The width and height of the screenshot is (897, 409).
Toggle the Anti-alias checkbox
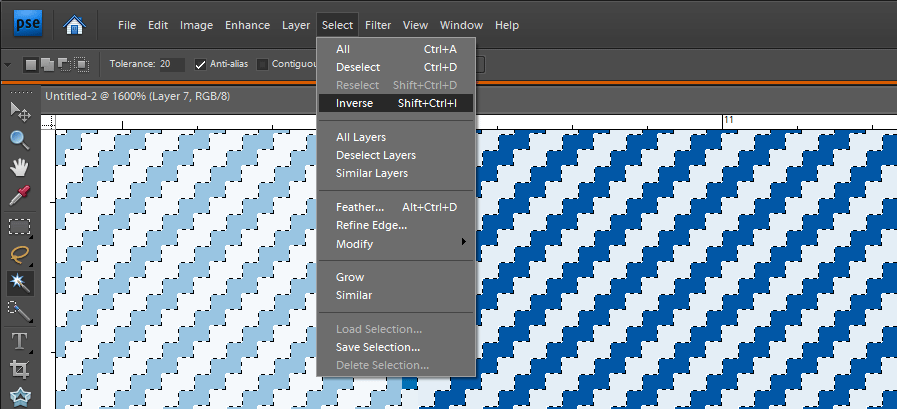(x=201, y=65)
